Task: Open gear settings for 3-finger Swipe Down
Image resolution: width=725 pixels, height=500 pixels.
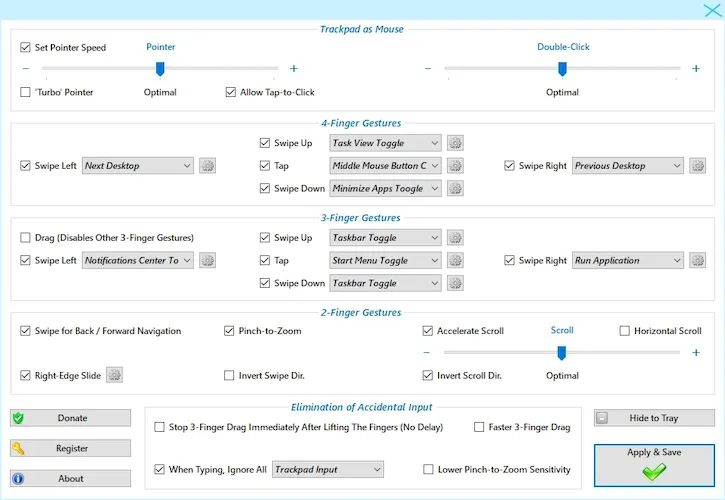Action: pyautogui.click(x=455, y=283)
